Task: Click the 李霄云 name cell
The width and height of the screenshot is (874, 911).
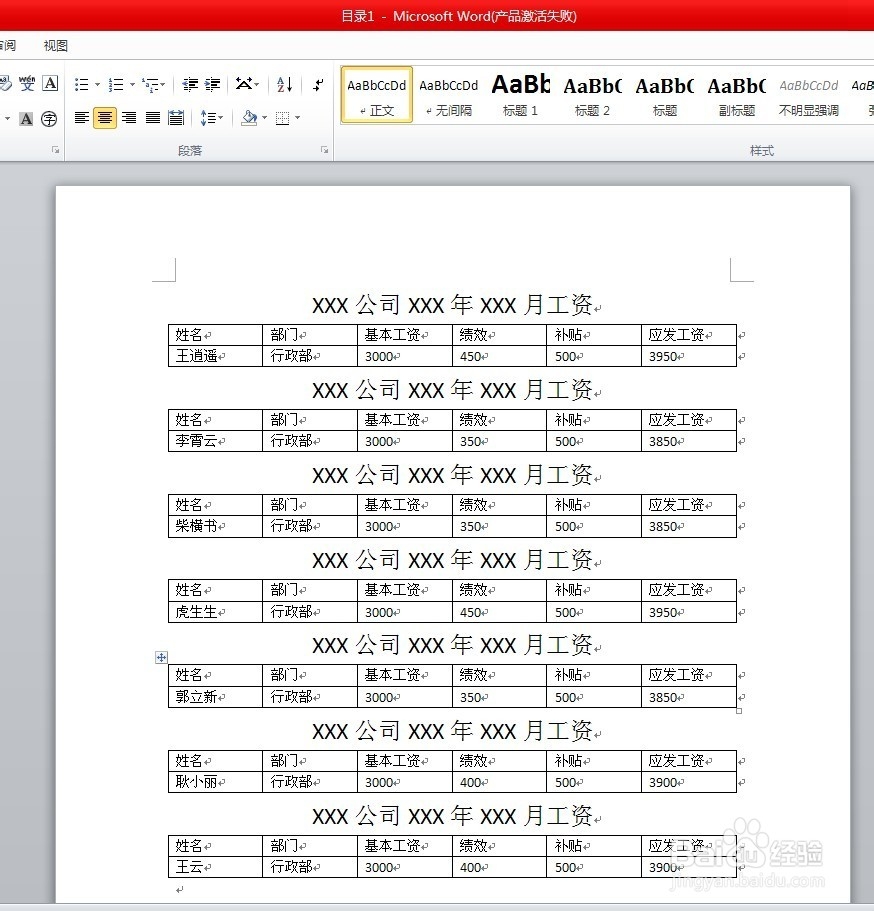Action: [x=216, y=440]
